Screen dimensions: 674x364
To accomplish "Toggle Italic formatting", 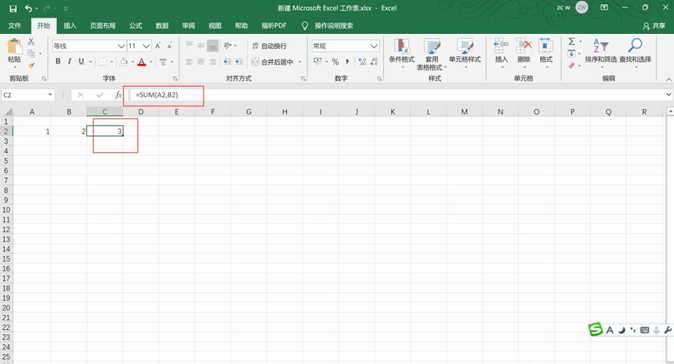I will tap(70, 61).
